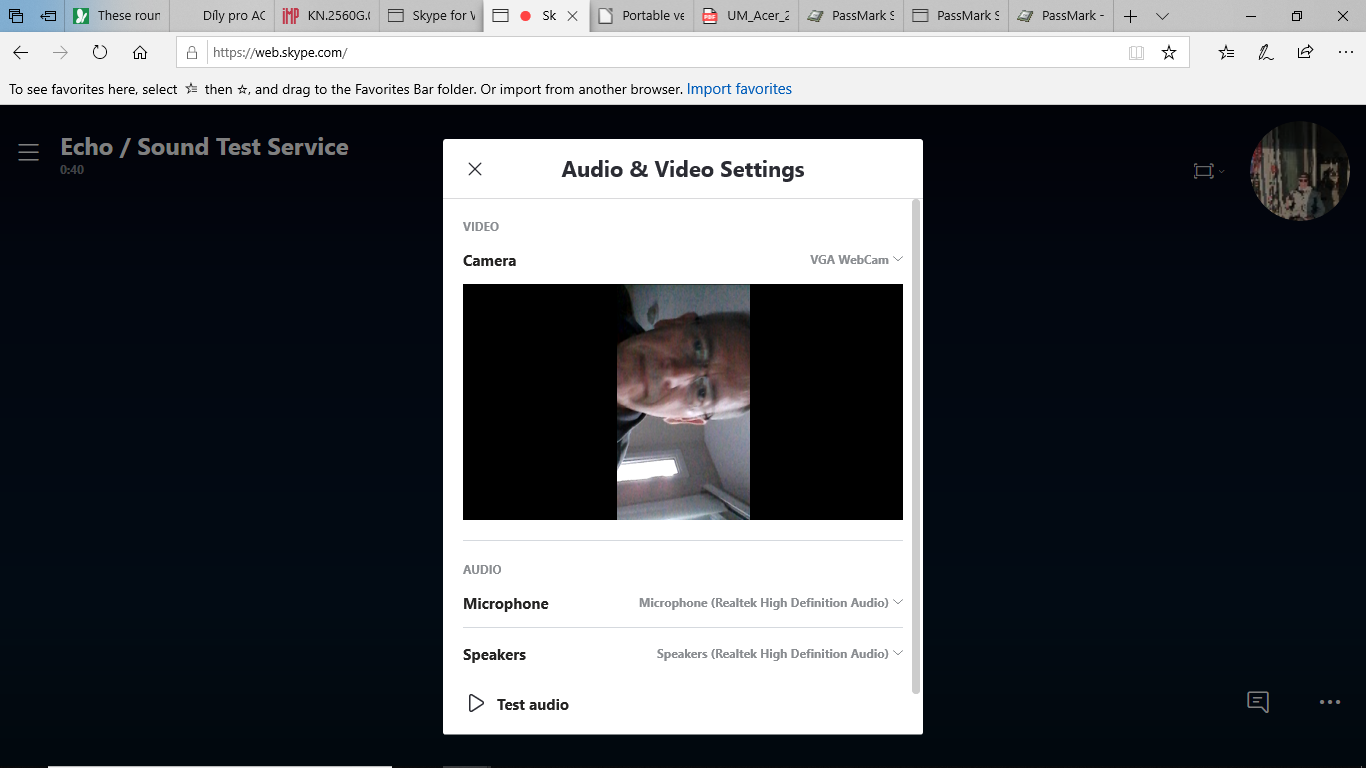Screen dimensions: 1366x768
Task: Click the Echo / Sound Test Service title
Action: [x=204, y=147]
